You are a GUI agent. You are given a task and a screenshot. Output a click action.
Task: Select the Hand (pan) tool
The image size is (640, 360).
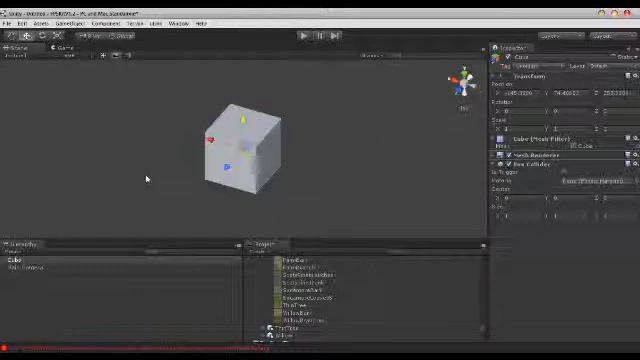click(11, 36)
